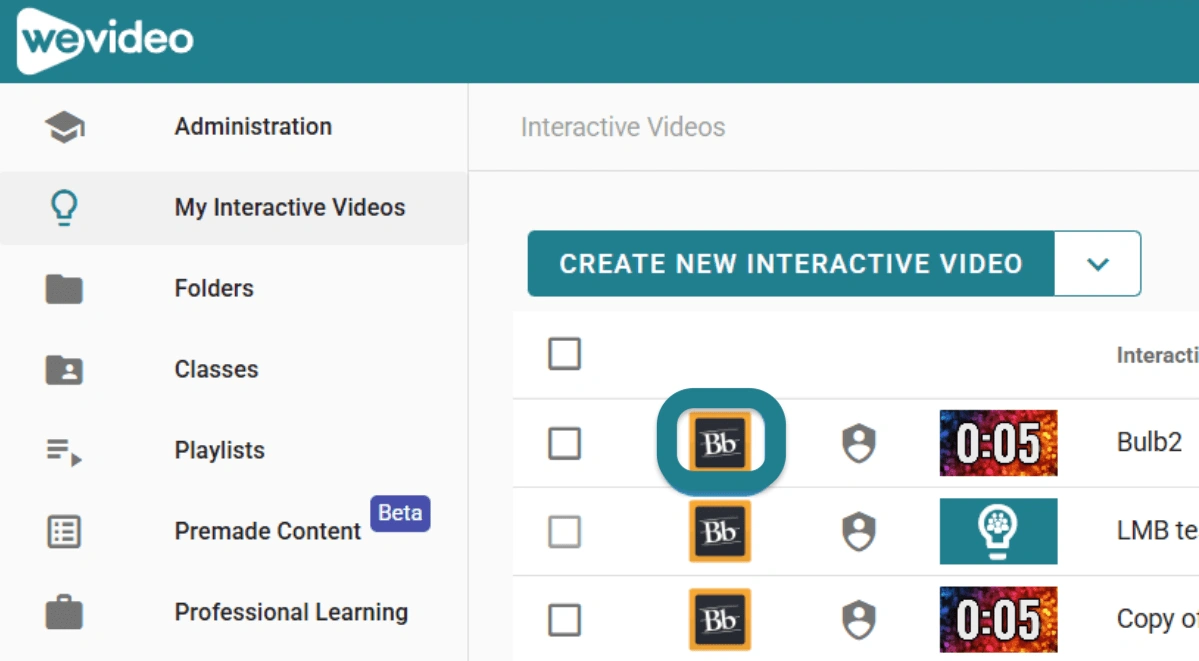Click the Folders folder icon
1199x661 pixels.
(64, 289)
